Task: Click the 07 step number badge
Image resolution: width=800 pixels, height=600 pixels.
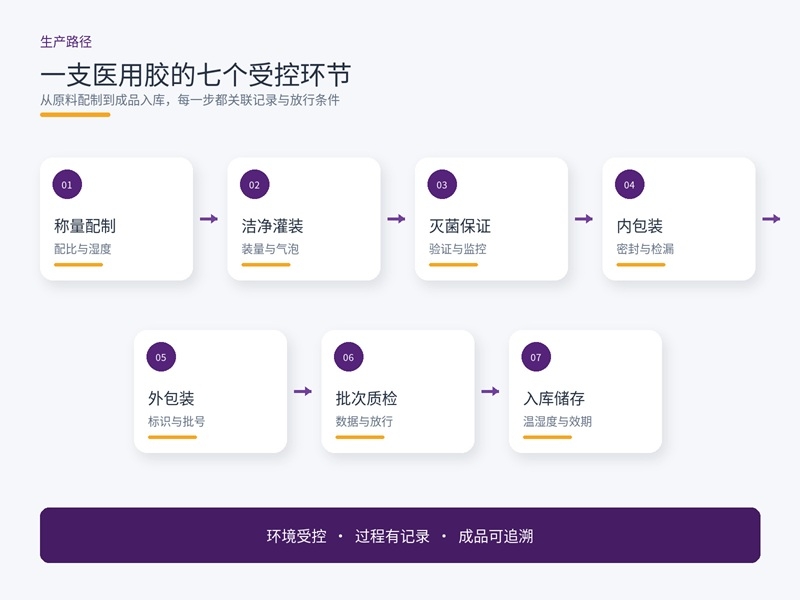Action: pos(536,357)
